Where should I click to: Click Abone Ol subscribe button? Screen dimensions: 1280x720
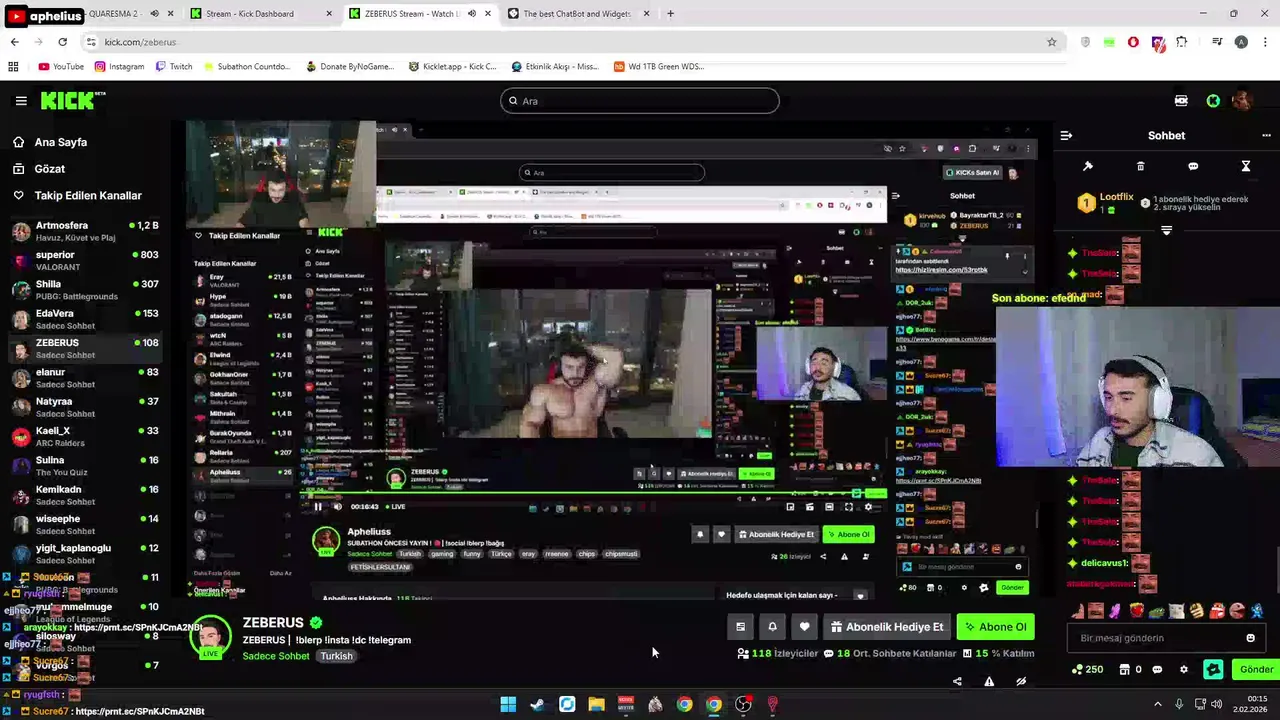(x=995, y=627)
